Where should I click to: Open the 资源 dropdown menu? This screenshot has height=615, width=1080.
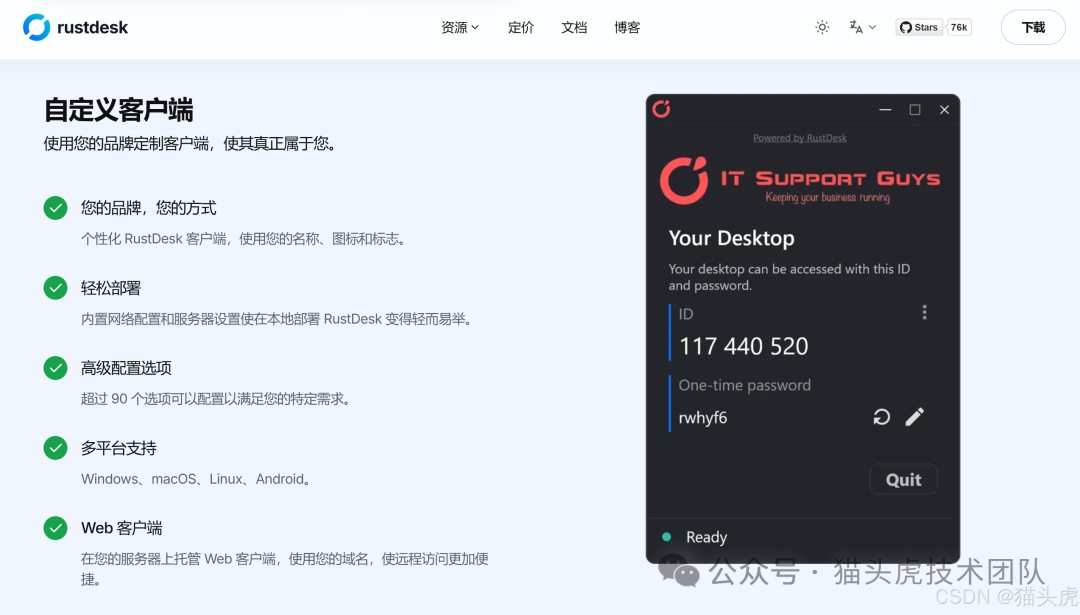[x=459, y=28]
